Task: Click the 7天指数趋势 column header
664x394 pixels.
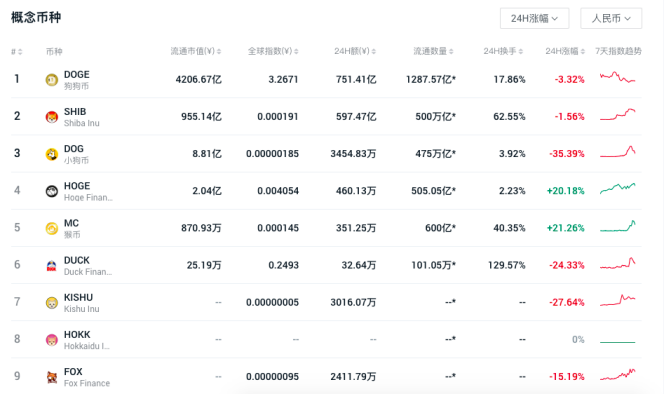Action: [x=618, y=51]
